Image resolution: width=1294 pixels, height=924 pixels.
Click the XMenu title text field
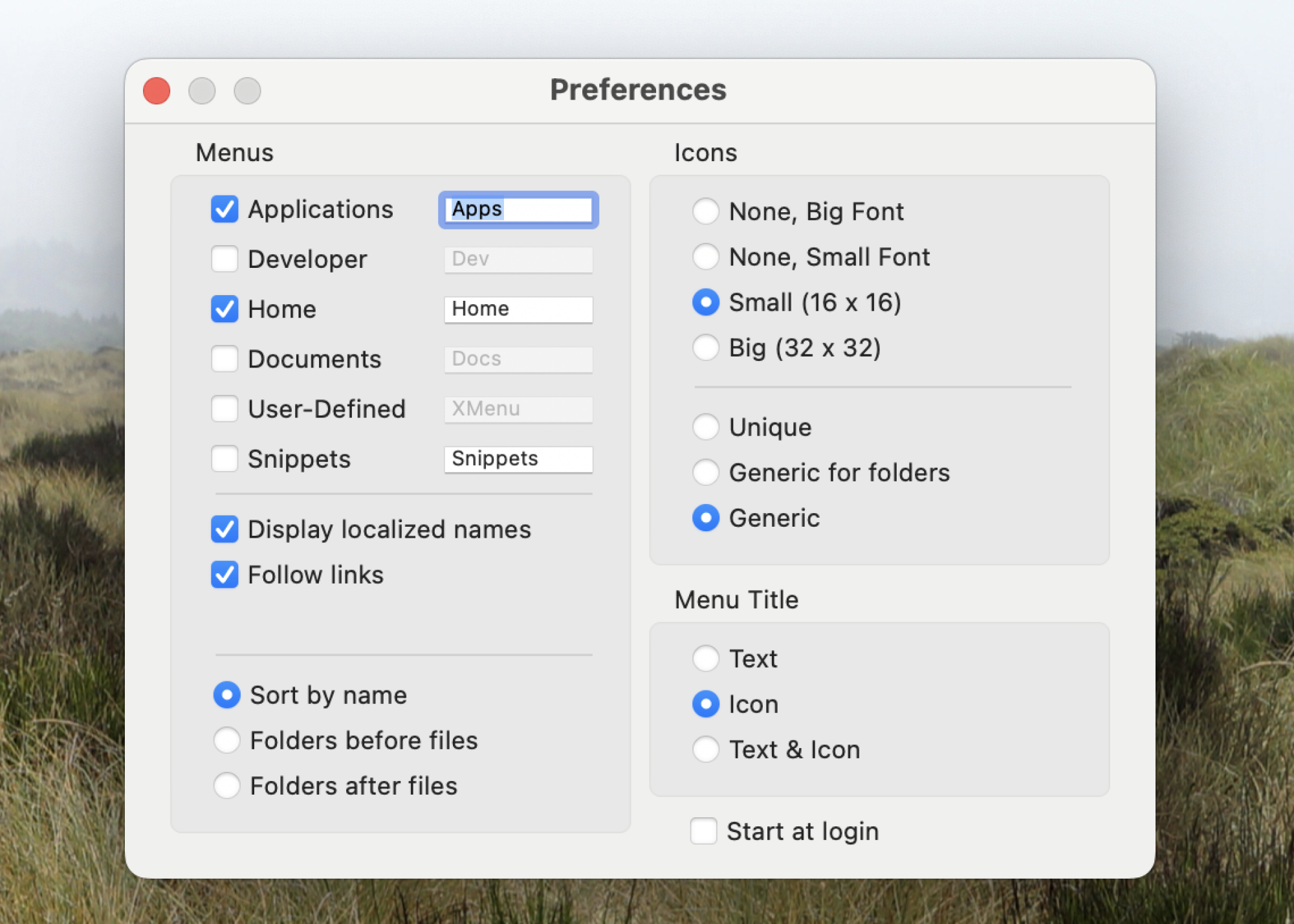click(x=518, y=409)
